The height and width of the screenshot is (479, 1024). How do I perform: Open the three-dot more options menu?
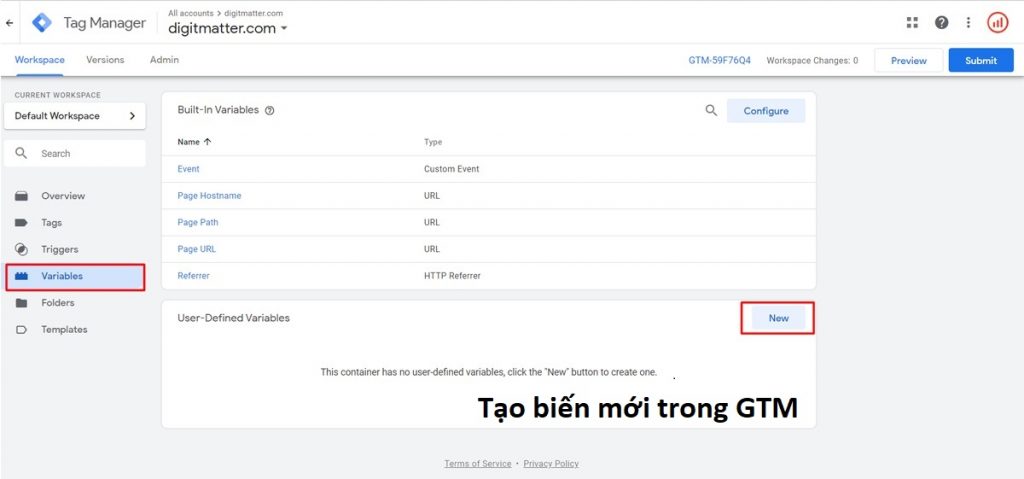[967, 22]
